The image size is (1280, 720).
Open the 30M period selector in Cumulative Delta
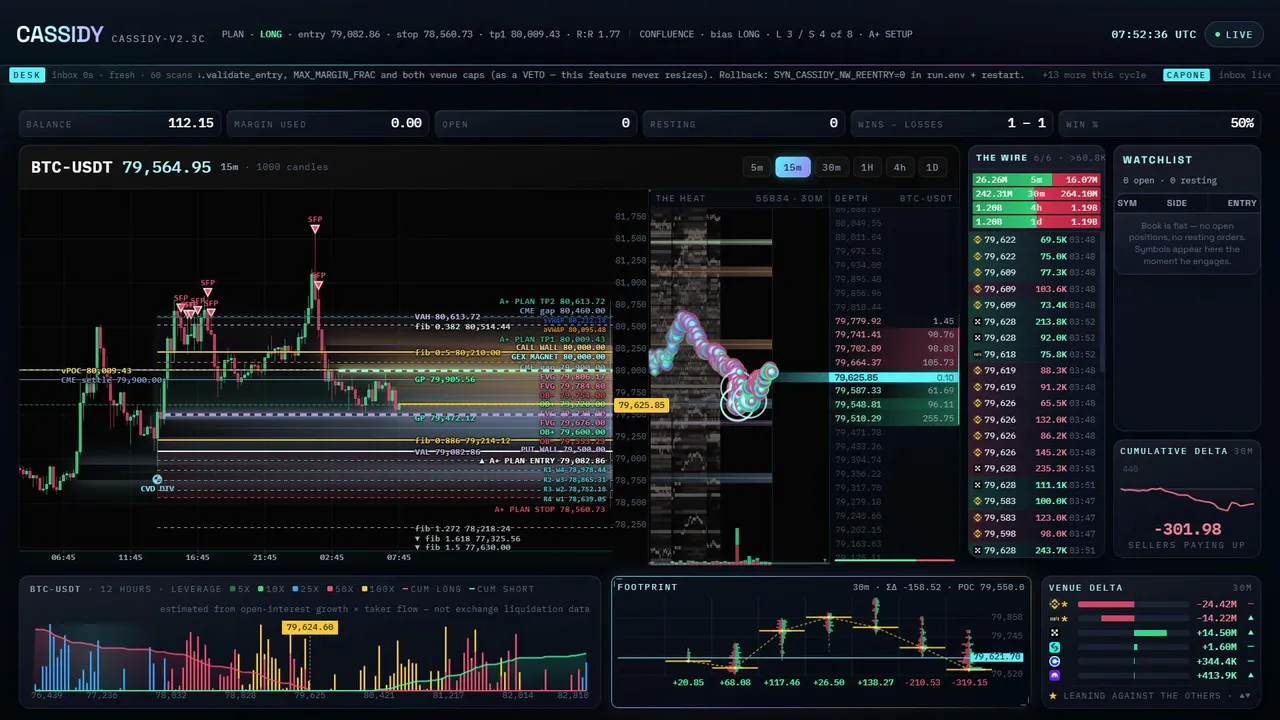pyautogui.click(x=1244, y=451)
